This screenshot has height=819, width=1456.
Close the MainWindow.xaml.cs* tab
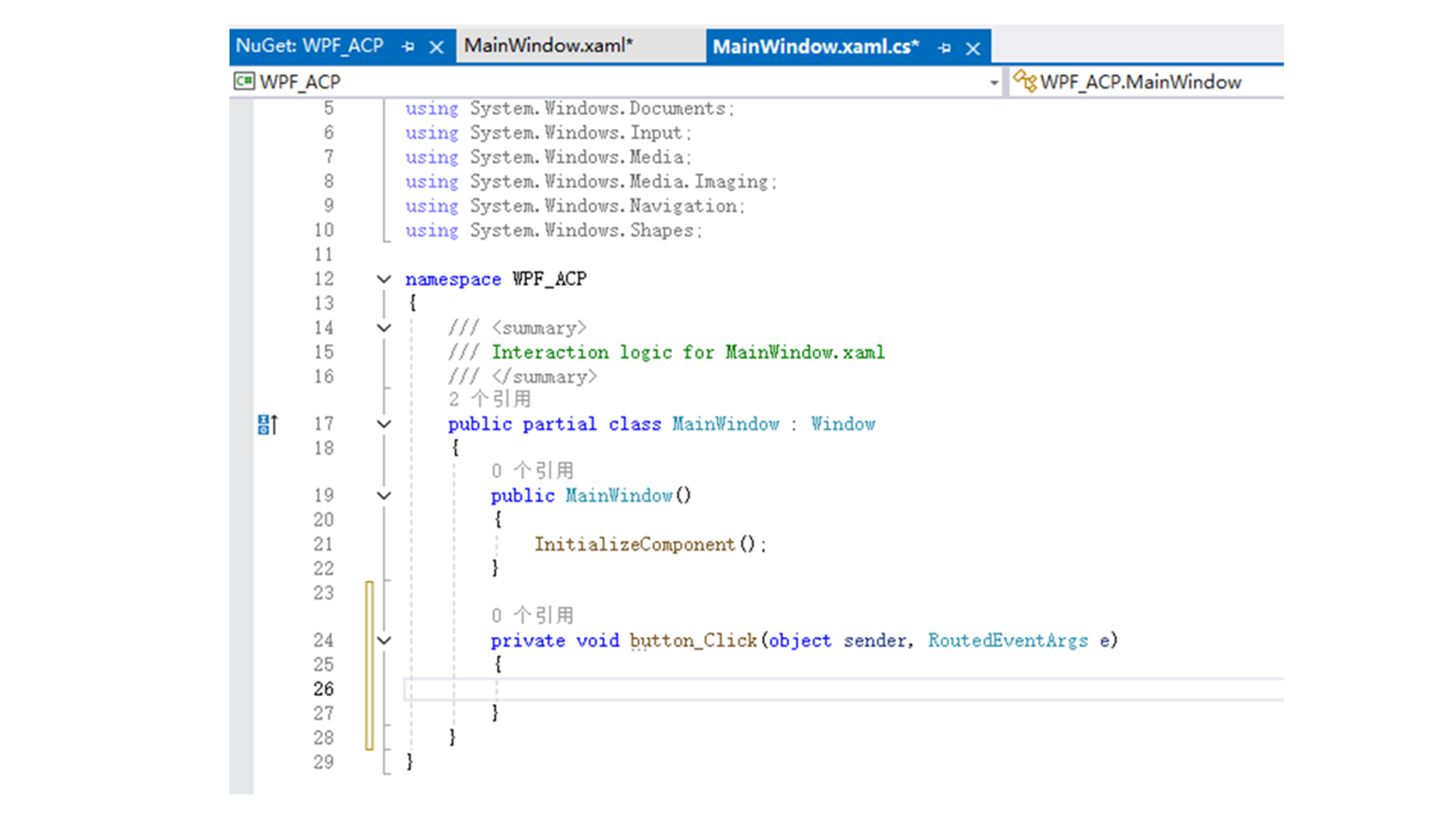pos(973,49)
